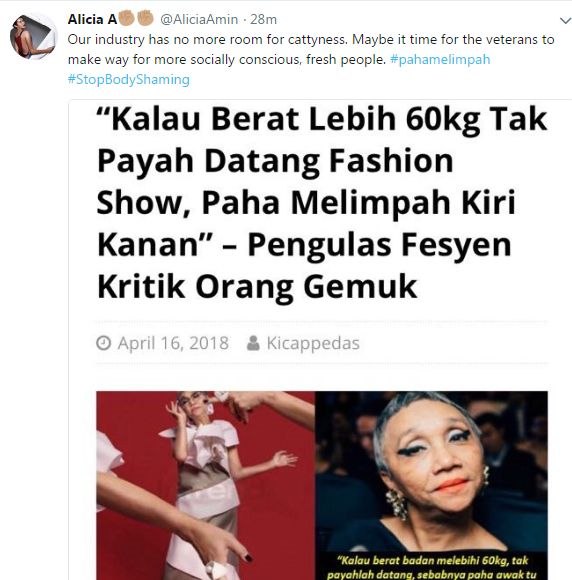
Task: Click "Pengulas Fesyen" in the headline
Action: [379, 245]
